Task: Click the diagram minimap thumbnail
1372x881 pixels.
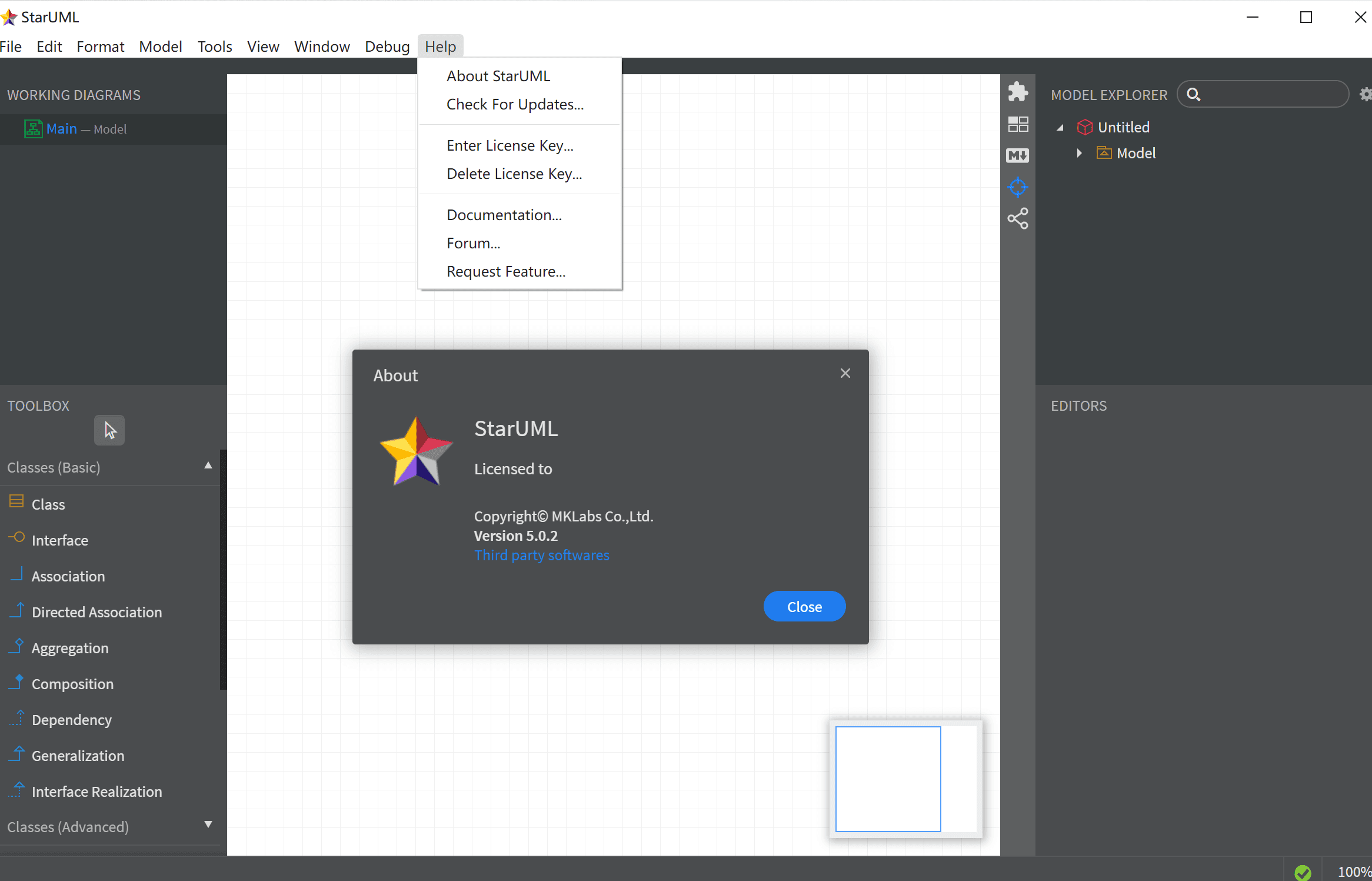Action: (x=906, y=779)
